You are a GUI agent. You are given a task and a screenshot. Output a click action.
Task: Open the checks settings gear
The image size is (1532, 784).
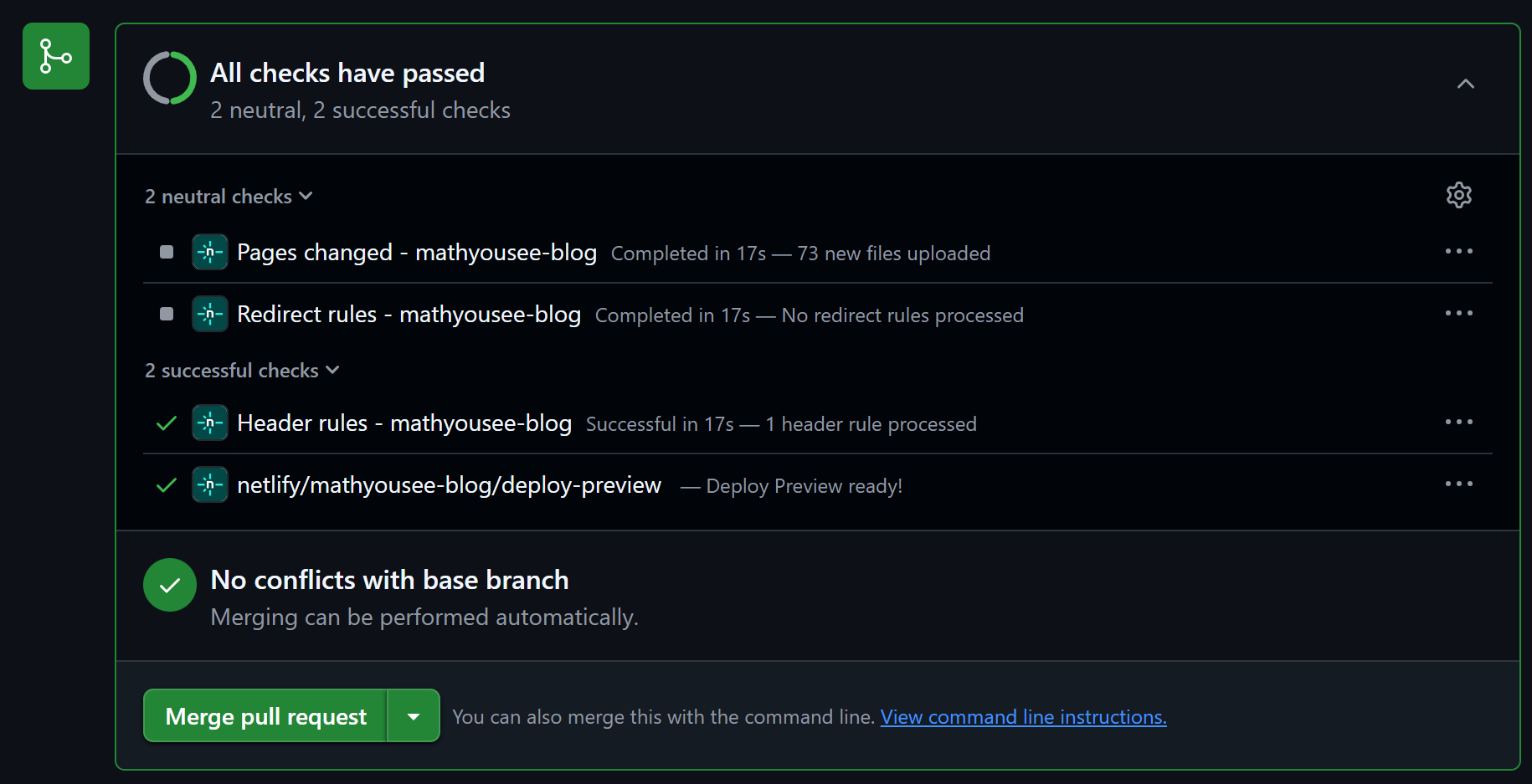pos(1458,195)
